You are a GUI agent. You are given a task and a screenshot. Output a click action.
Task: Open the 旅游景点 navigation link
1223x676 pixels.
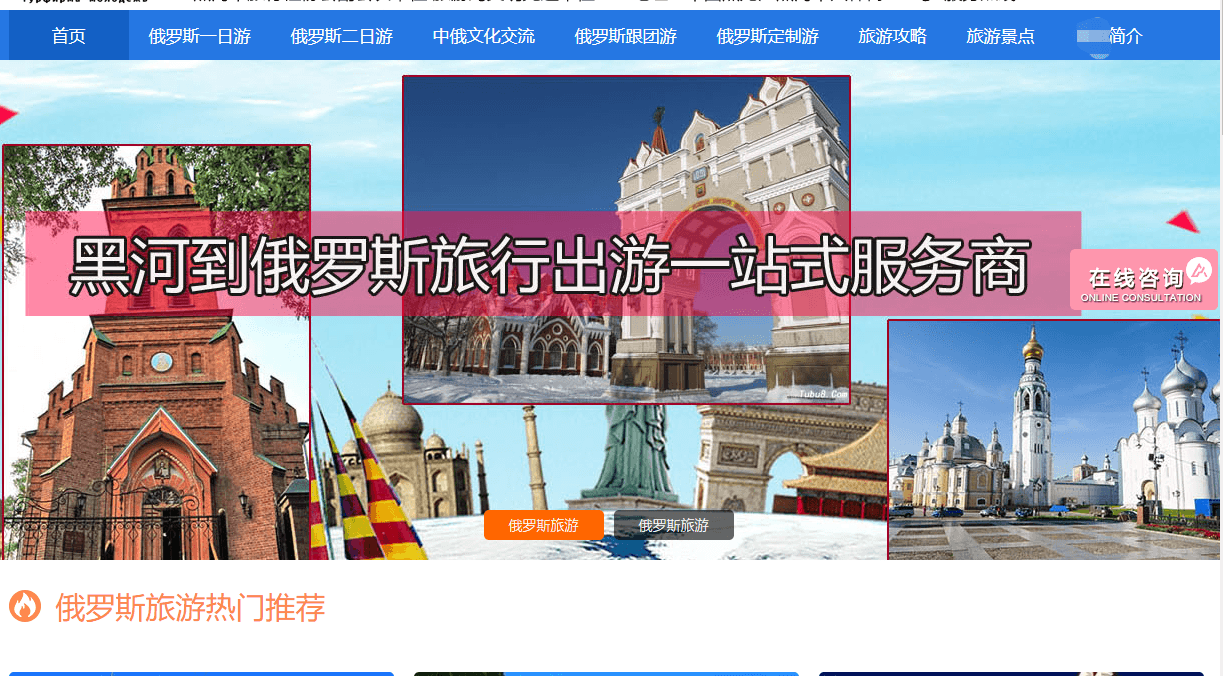click(x=1000, y=36)
